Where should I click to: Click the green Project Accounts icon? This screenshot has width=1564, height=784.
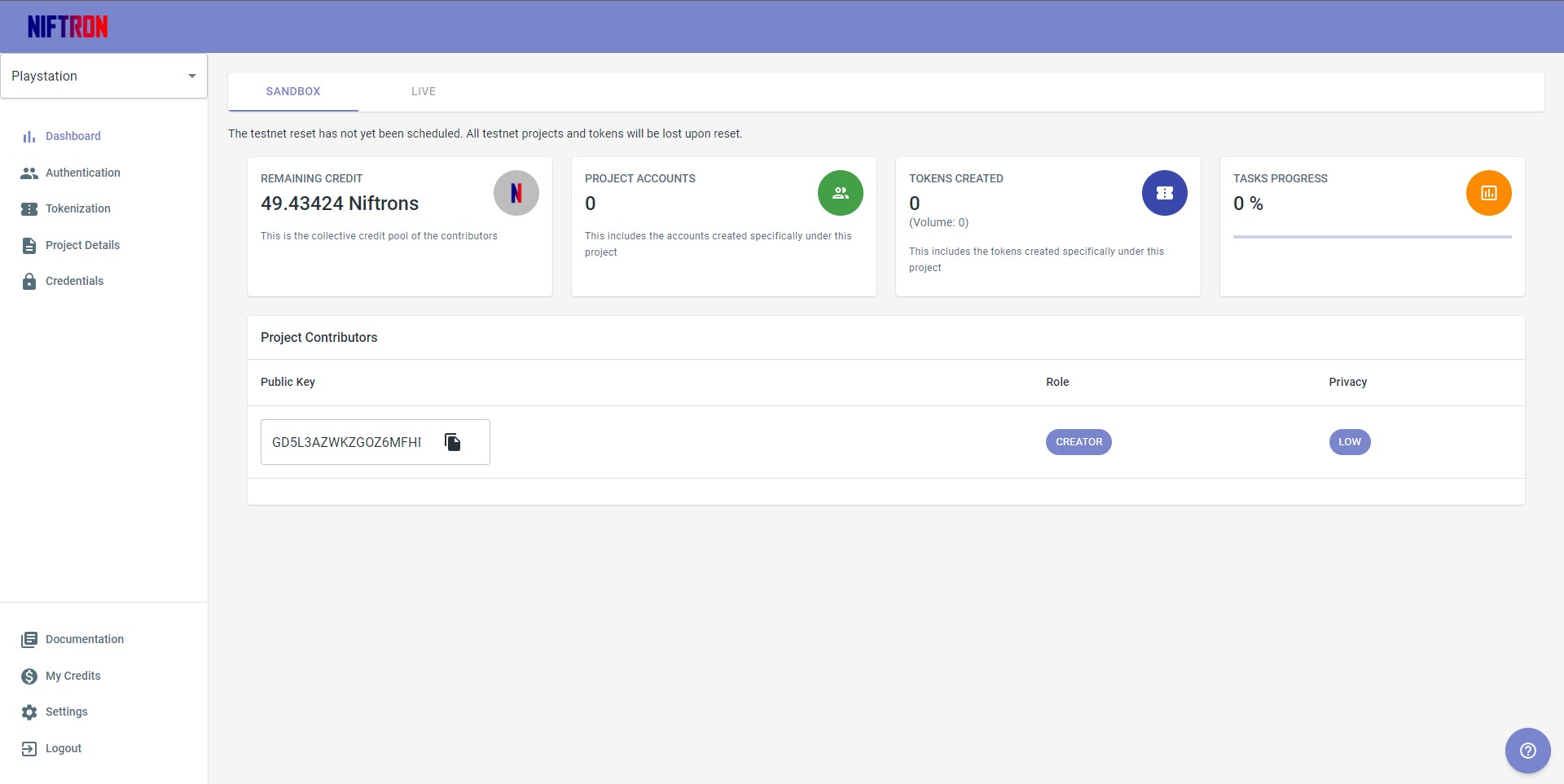[840, 193]
